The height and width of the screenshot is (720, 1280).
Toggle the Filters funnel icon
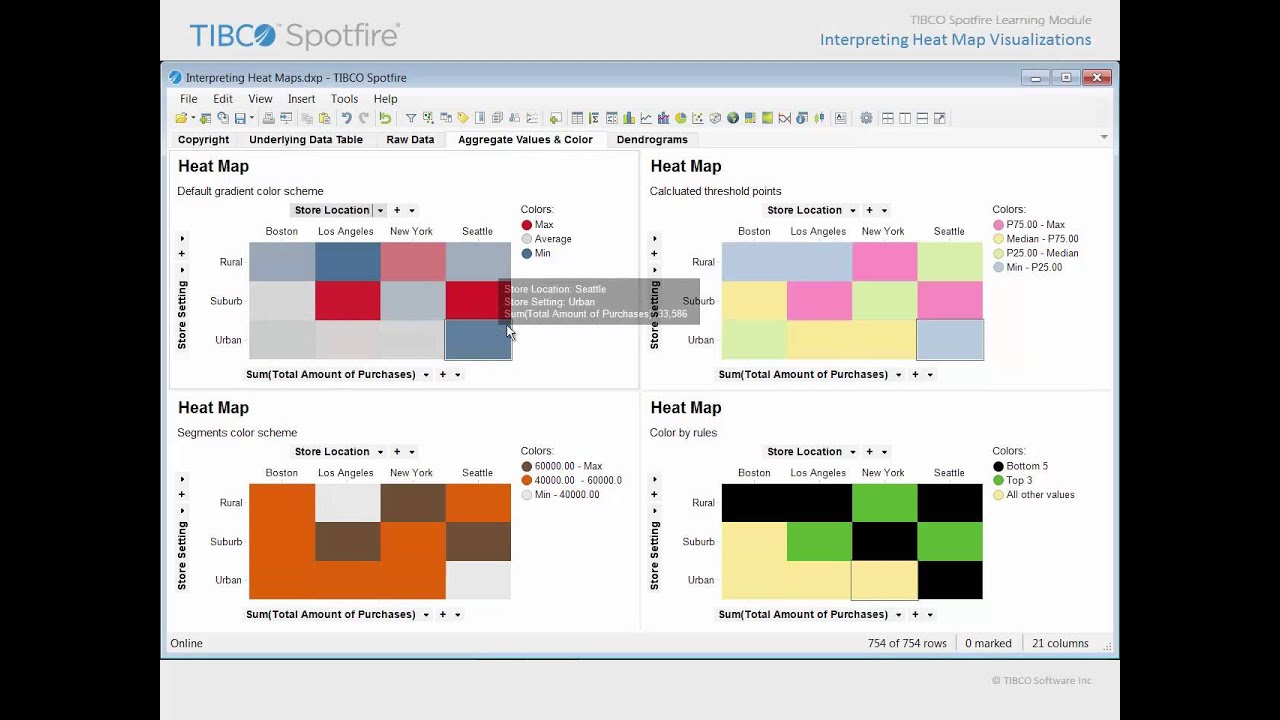[x=411, y=118]
